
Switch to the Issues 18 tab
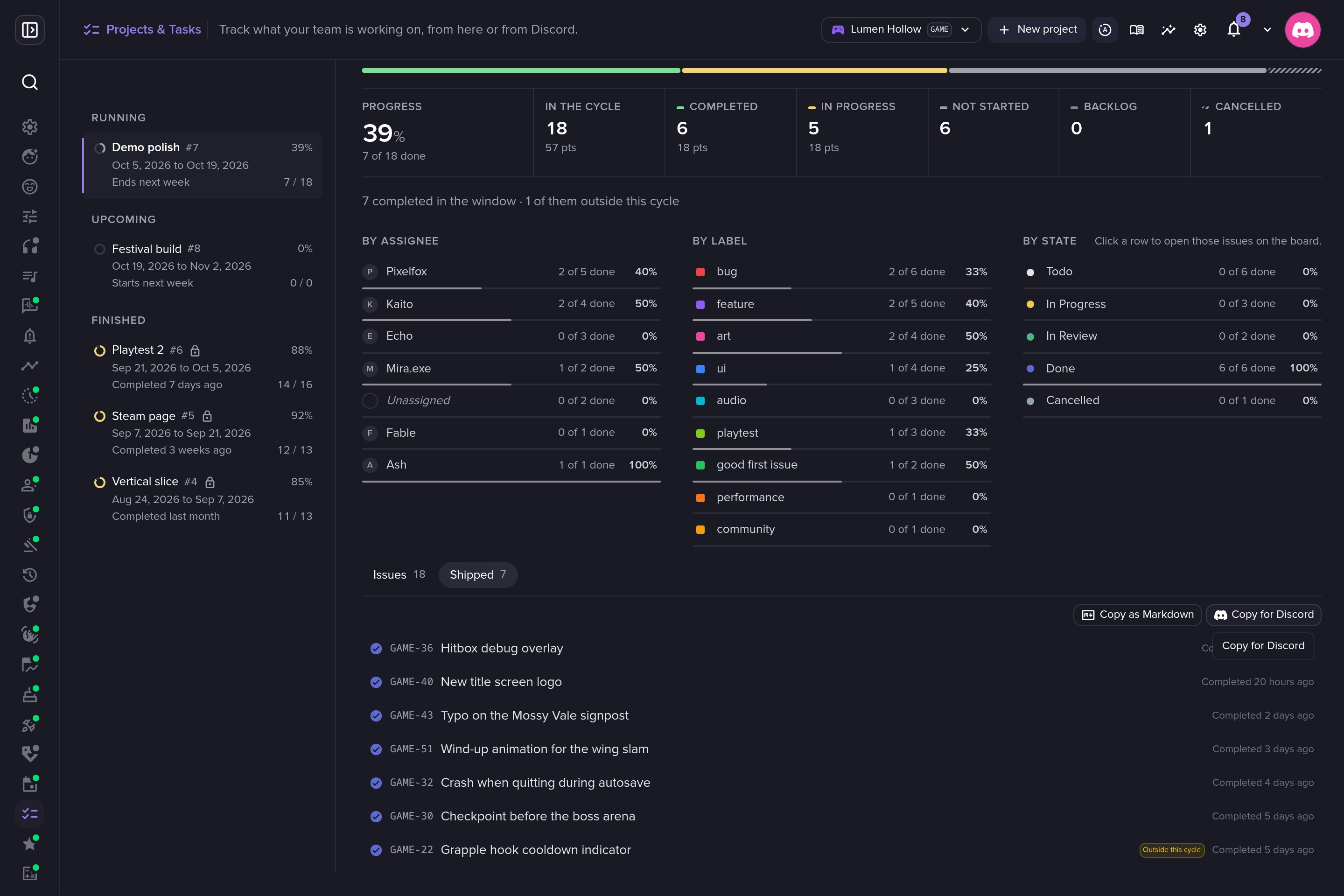[399, 574]
